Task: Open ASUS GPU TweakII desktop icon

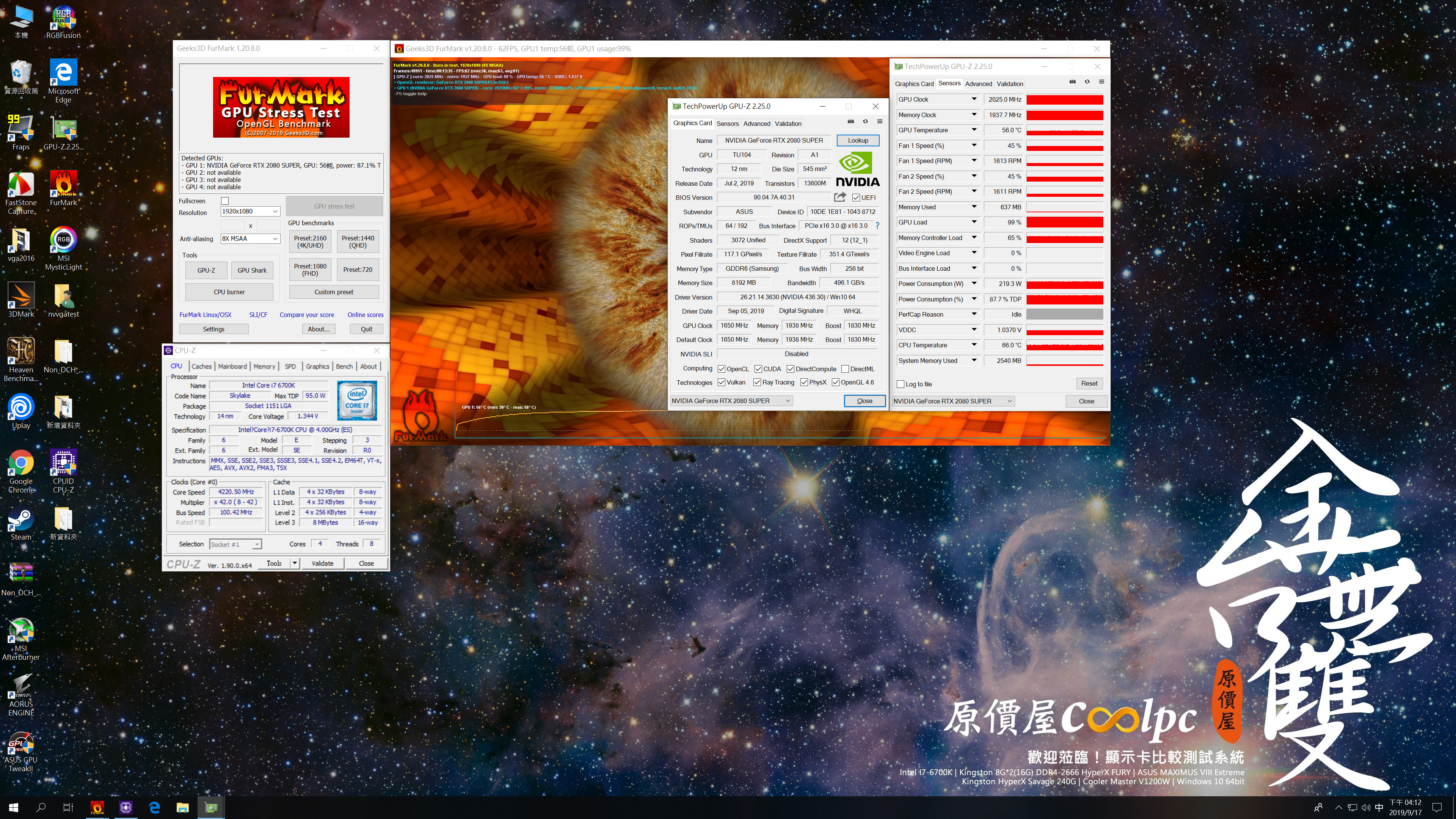Action: (x=21, y=751)
